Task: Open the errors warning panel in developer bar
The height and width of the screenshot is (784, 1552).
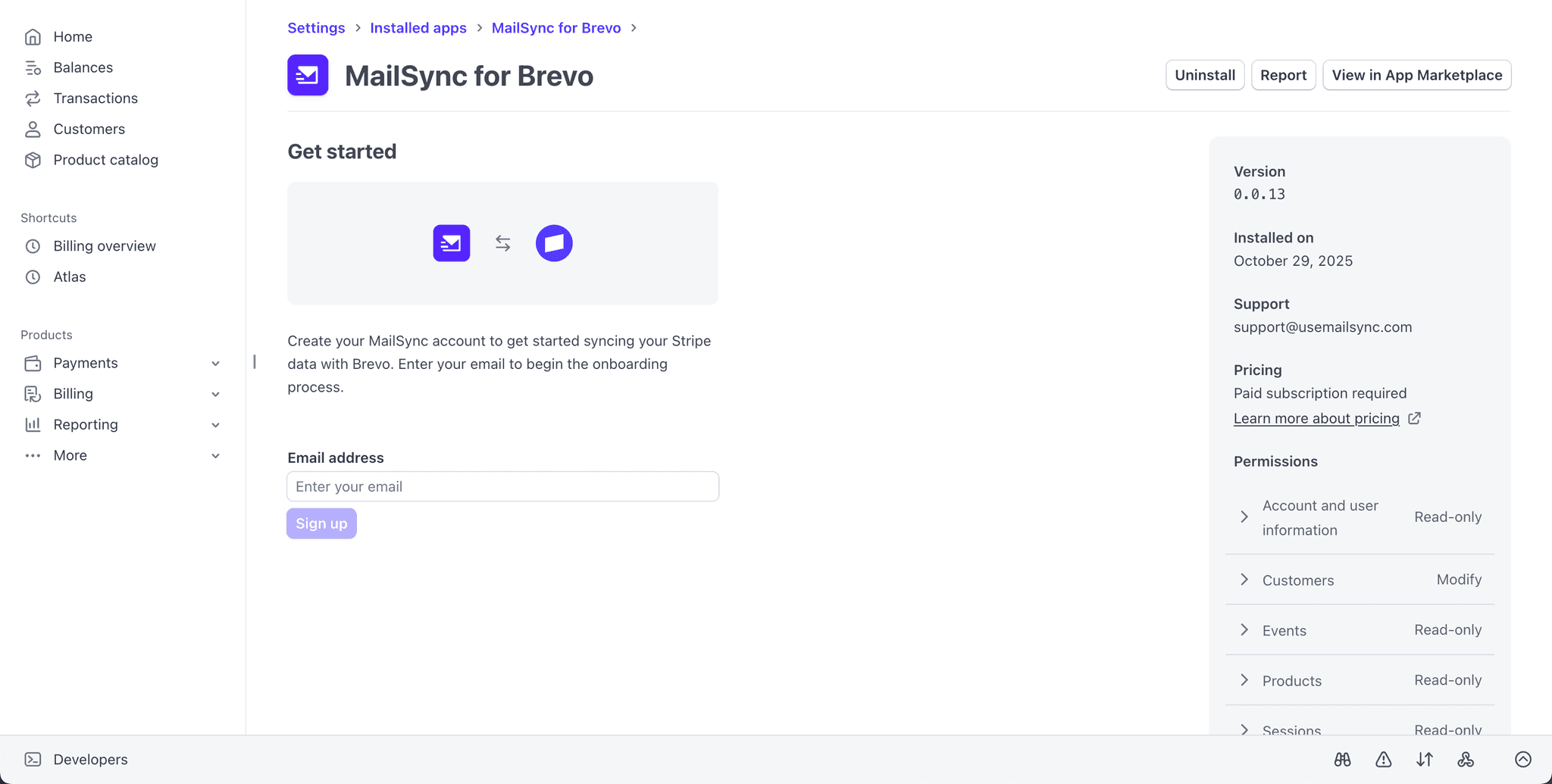Action: (1383, 759)
